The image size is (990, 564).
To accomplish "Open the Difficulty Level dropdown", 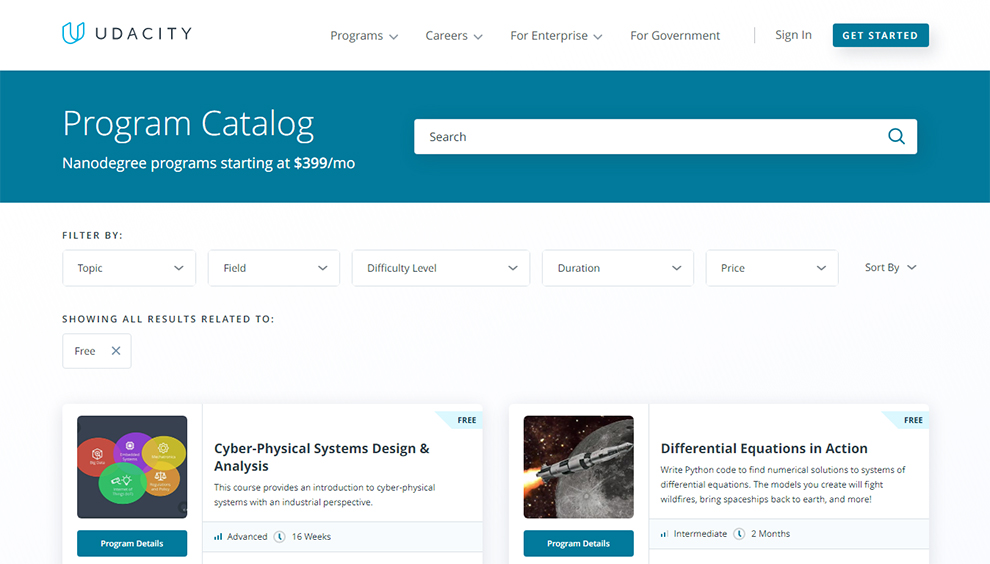I will (x=441, y=268).
